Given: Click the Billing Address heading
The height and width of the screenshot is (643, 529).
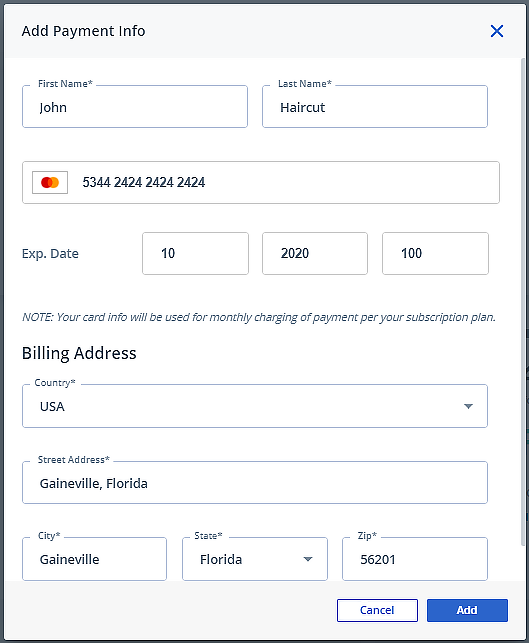Looking at the screenshot, I should 79,353.
